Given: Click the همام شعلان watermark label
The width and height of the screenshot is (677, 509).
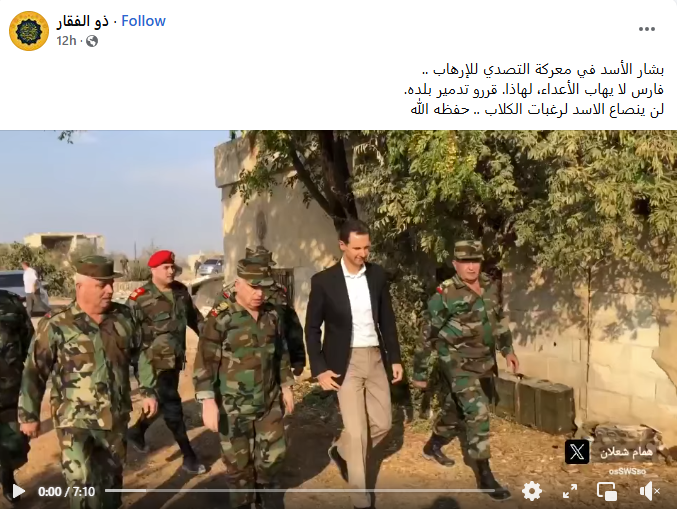Looking at the screenshot, I should 626,452.
